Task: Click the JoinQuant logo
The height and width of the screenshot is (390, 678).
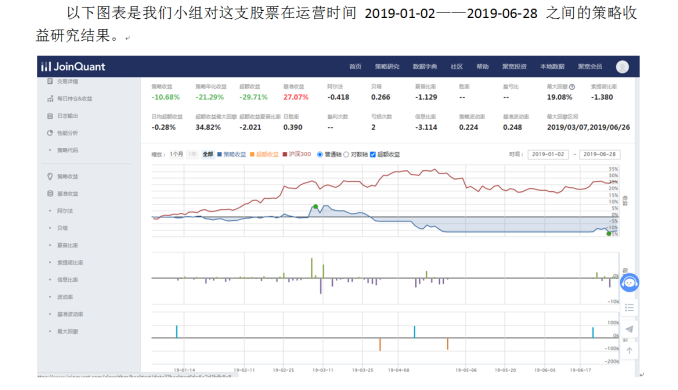Action: point(73,67)
